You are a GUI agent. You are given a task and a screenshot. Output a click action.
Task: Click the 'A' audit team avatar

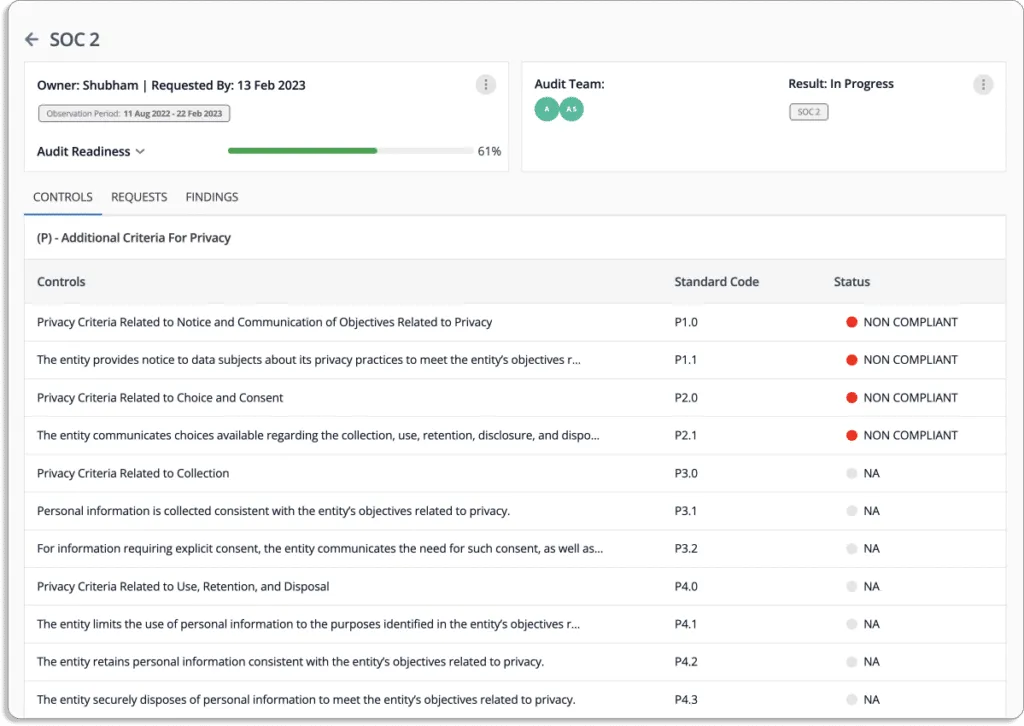pos(547,109)
